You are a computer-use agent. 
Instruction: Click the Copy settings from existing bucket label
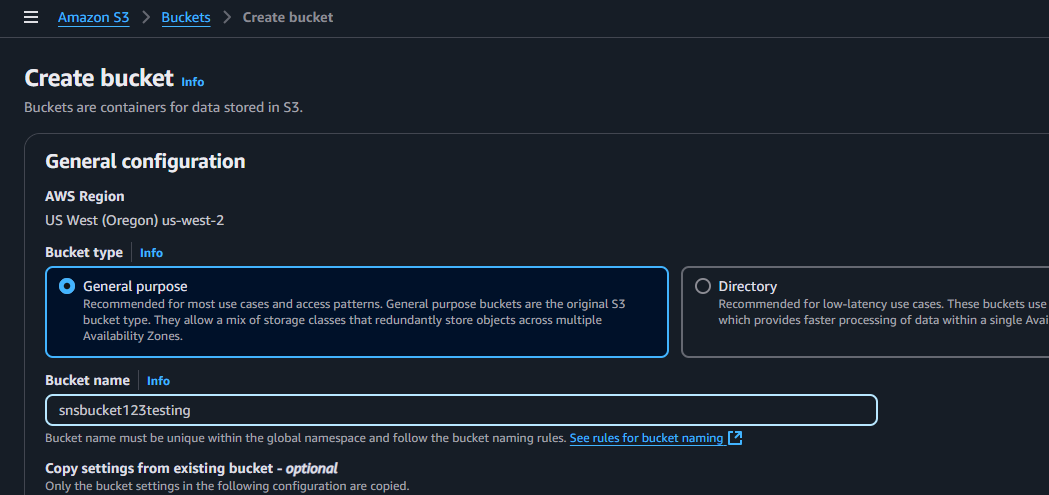point(191,468)
